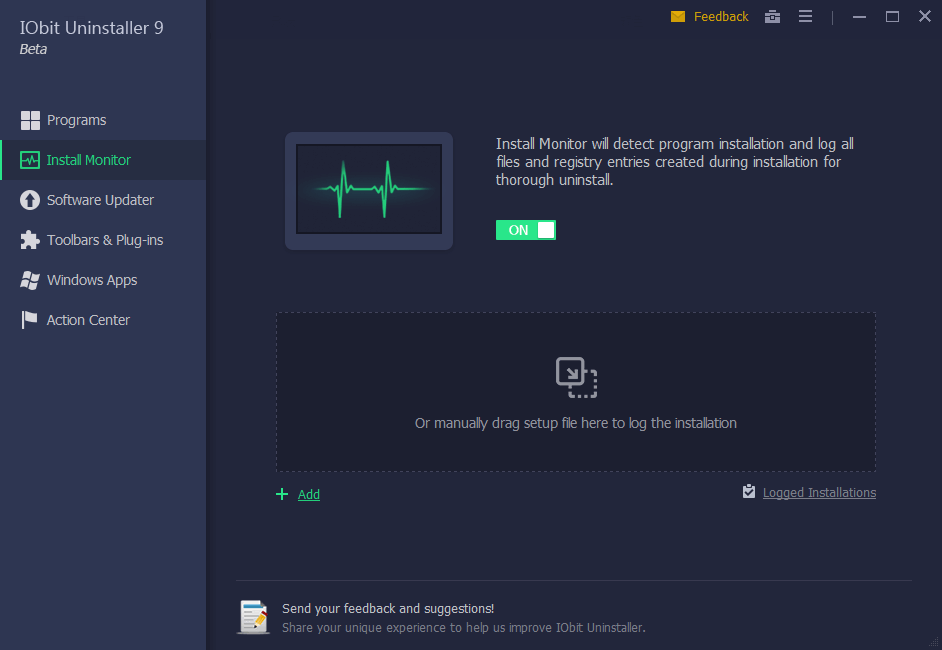Open Software Updater via its rocket icon
The image size is (942, 650).
pyautogui.click(x=29, y=199)
